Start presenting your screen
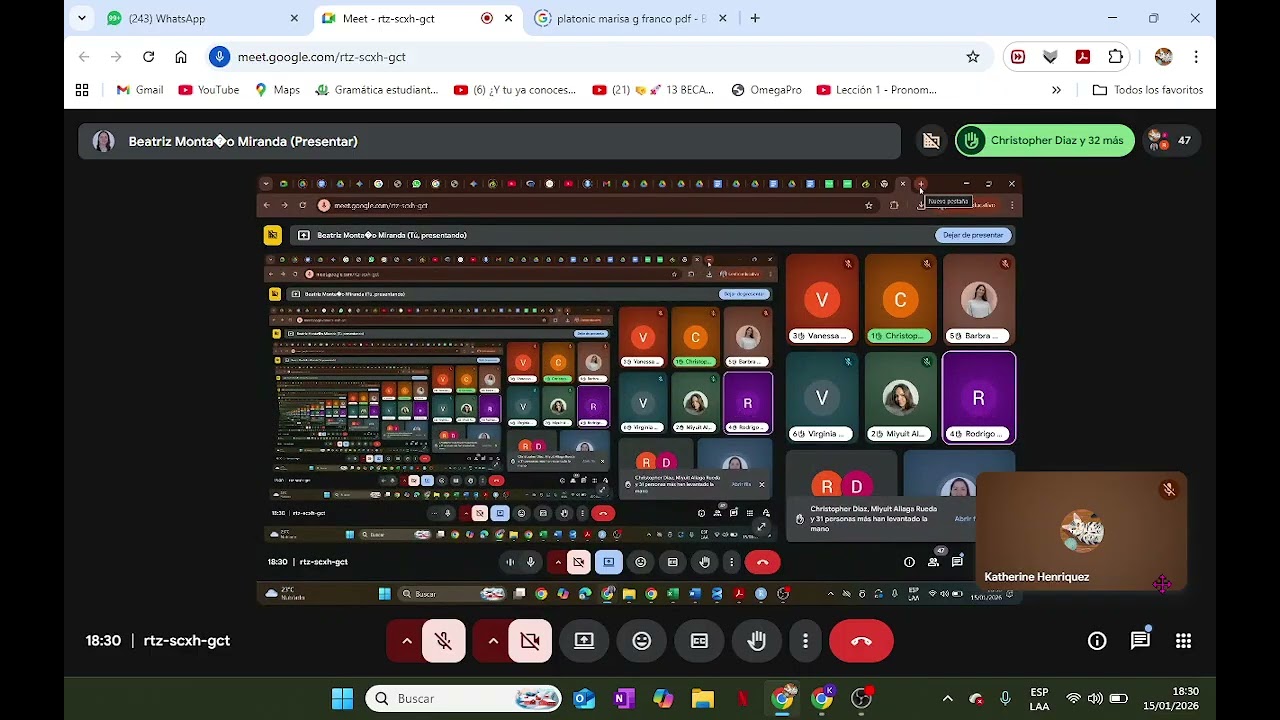The width and height of the screenshot is (1280, 720). coord(584,641)
